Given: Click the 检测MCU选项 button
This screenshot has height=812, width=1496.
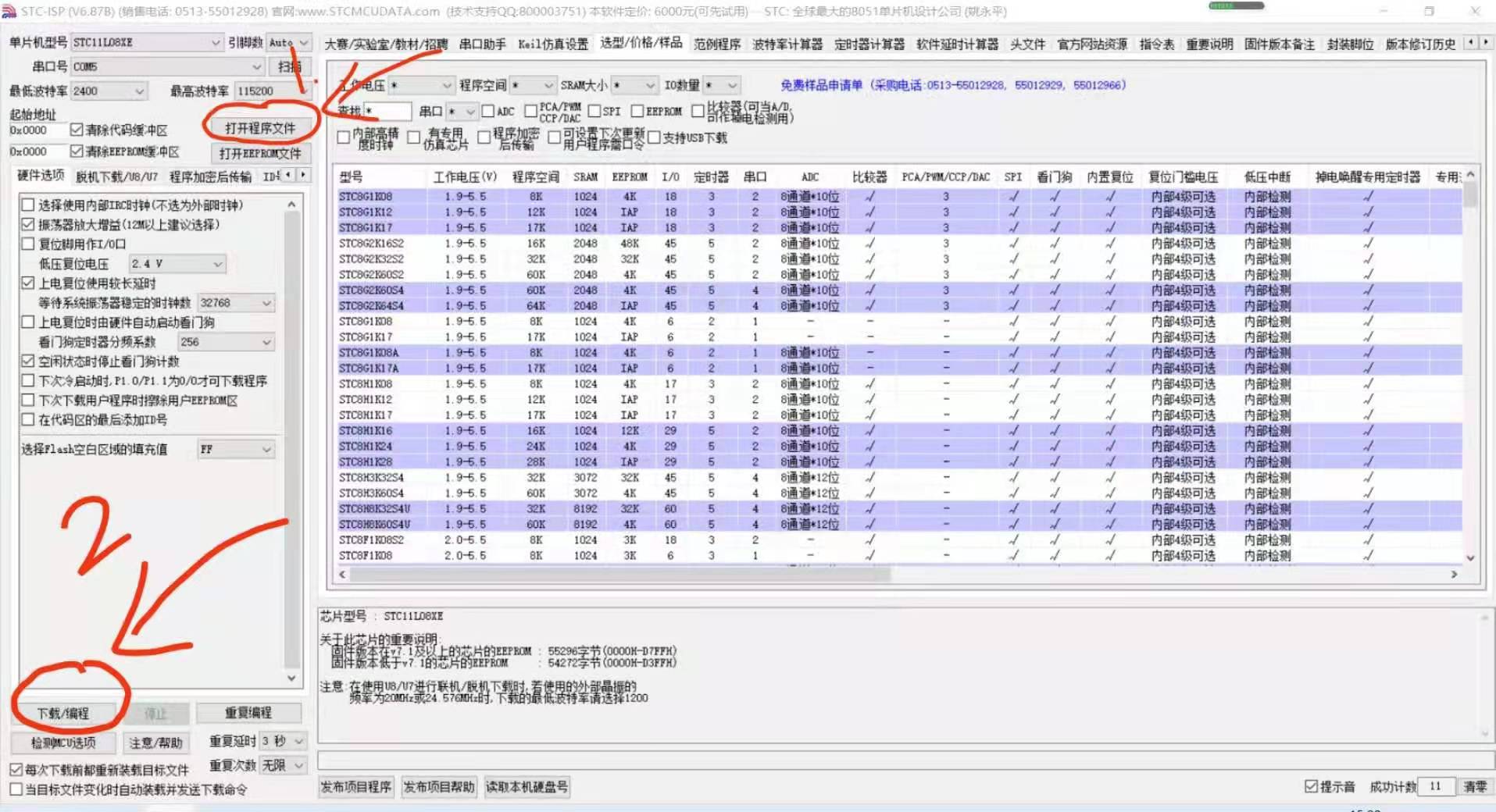Looking at the screenshot, I should [64, 743].
